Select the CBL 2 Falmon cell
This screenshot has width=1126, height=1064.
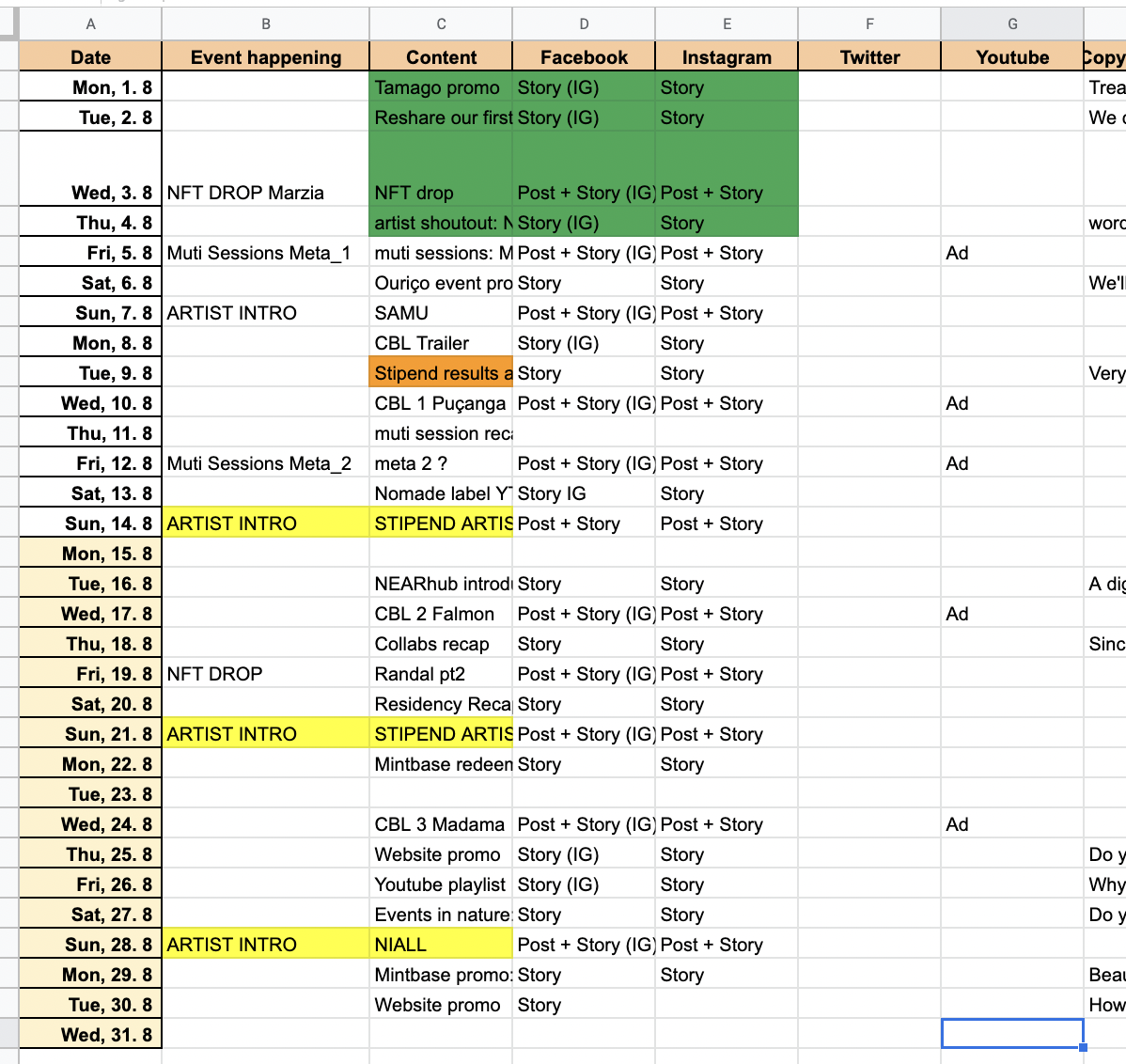(441, 614)
